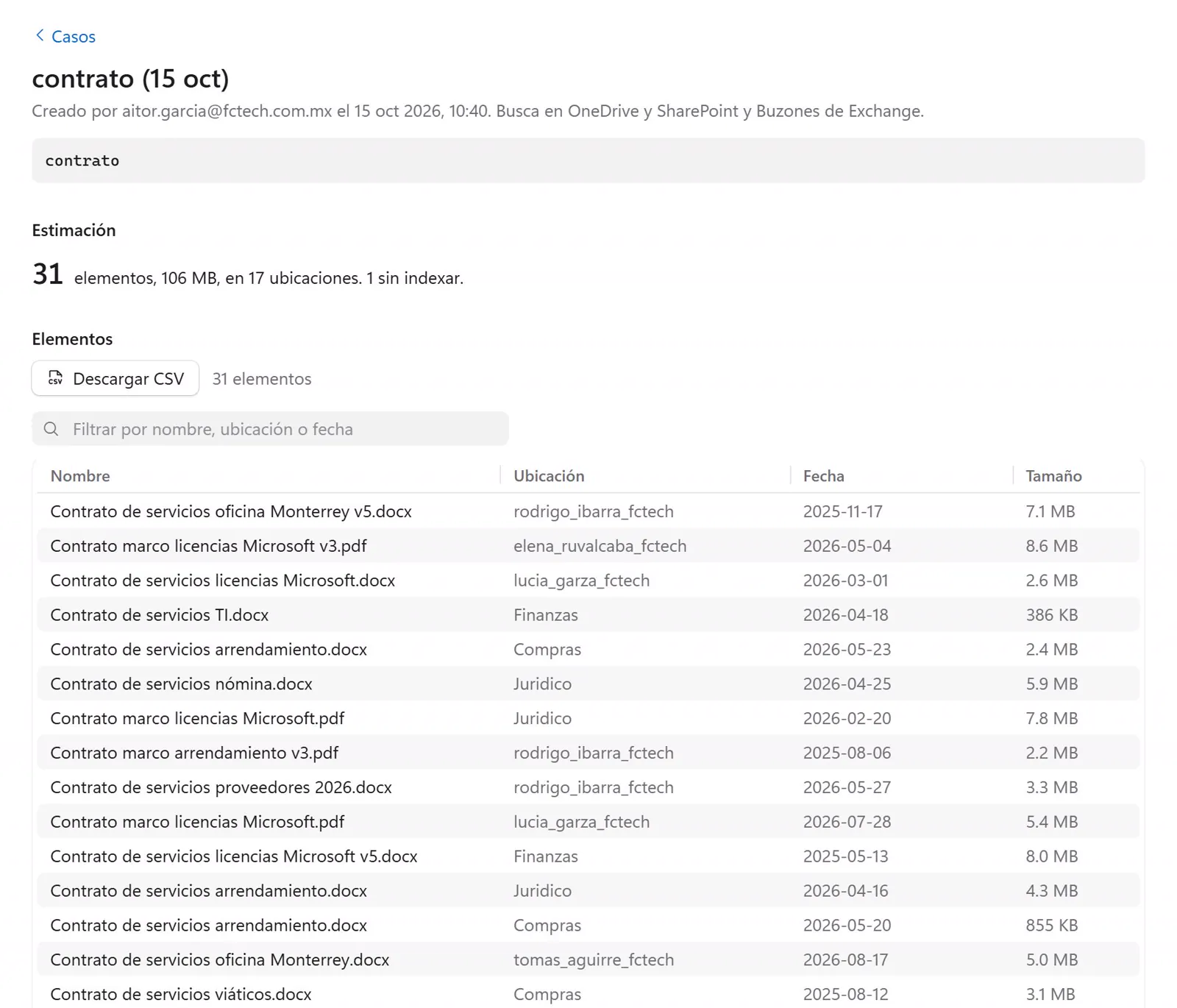Click the magnifier icon in filter box
The image size is (1177, 1008).
(51, 429)
